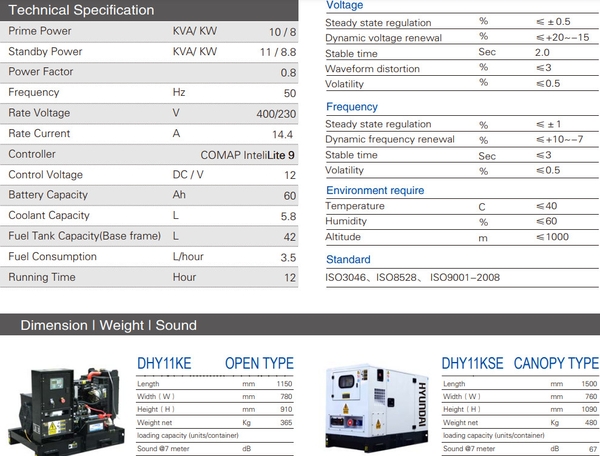Click the Control Voltage label
This screenshot has height=456, width=600.
(46, 175)
